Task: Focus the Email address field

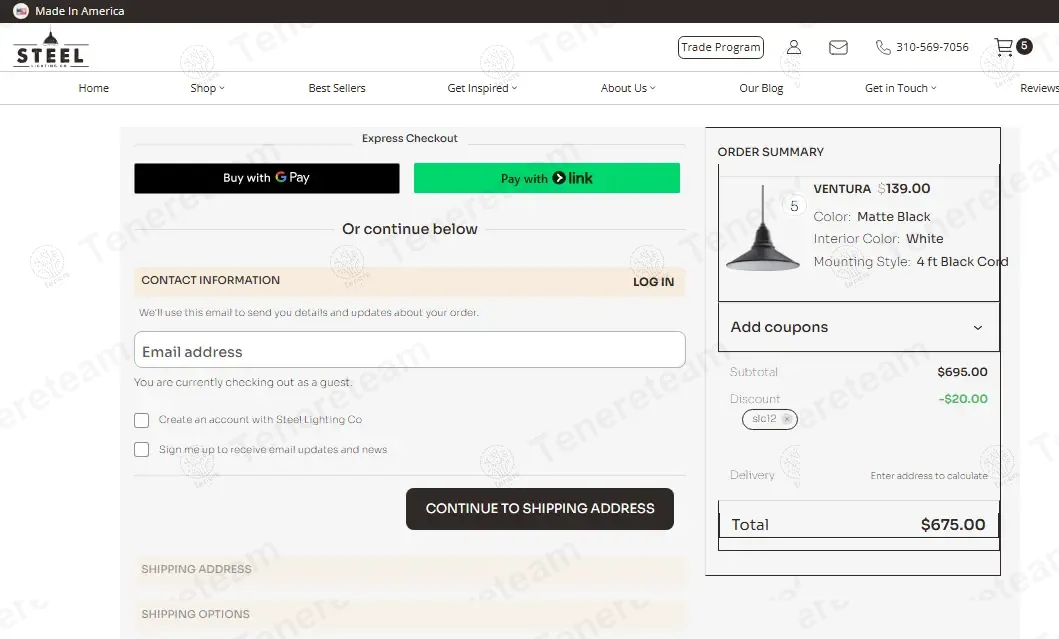Action: [x=409, y=351]
